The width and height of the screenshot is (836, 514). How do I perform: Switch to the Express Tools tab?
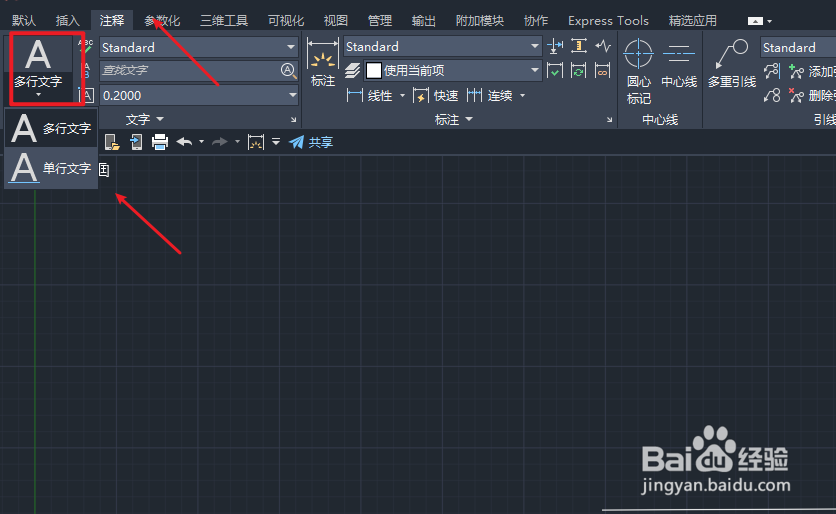pos(608,21)
